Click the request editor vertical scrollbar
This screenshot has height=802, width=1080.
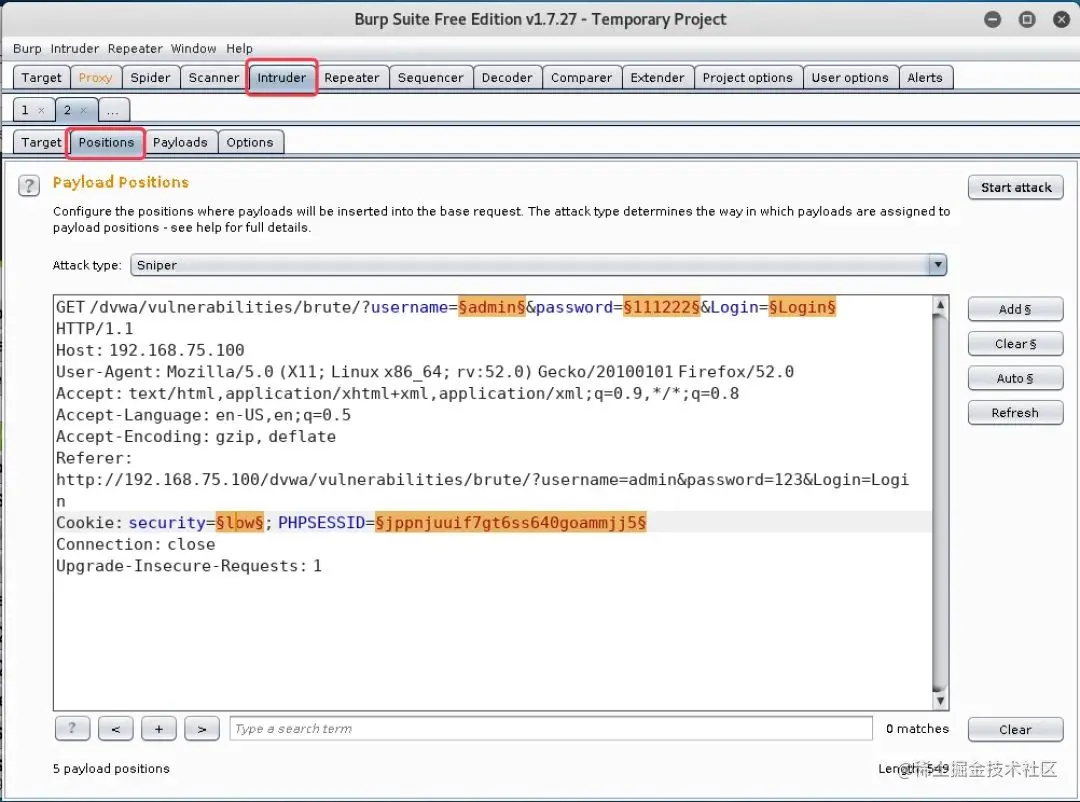pos(940,503)
